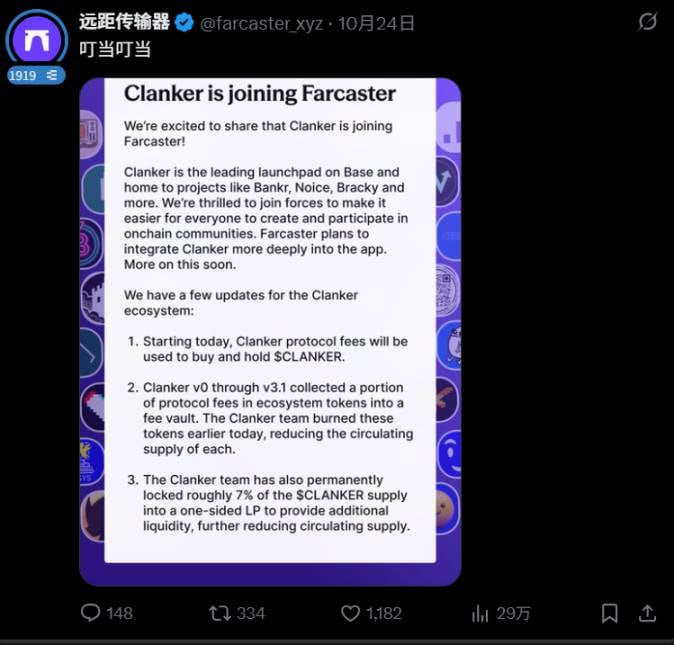Click the share upload arrow icon
Screen dimensions: 674x645
pos(647,612)
